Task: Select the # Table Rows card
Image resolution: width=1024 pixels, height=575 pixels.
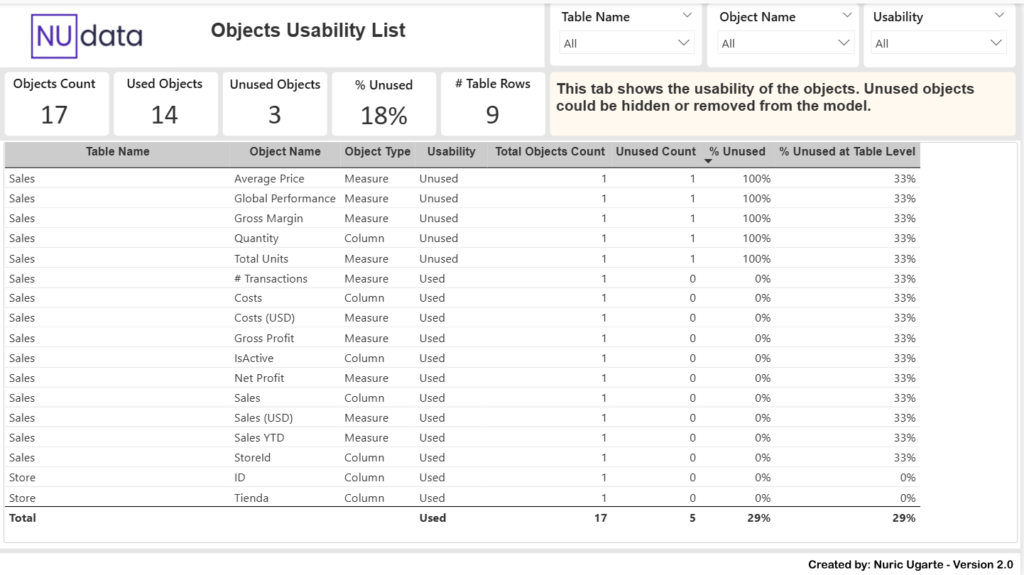Action: click(492, 103)
